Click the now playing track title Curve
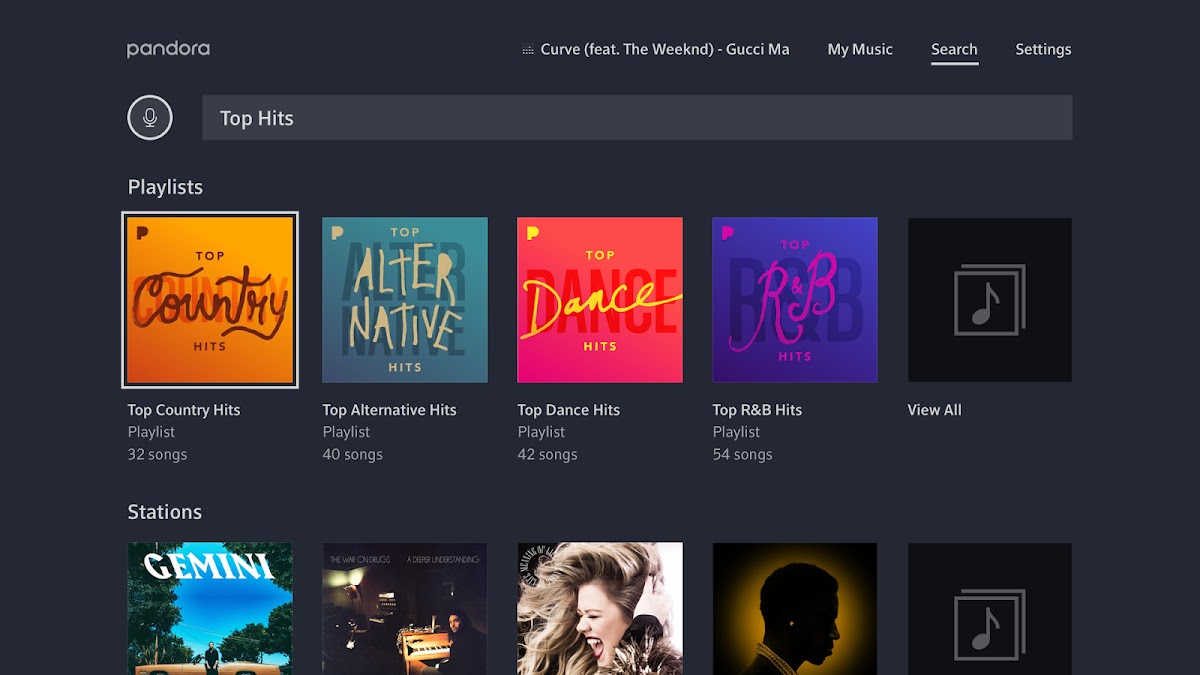Viewport: 1200px width, 675px height. [665, 49]
